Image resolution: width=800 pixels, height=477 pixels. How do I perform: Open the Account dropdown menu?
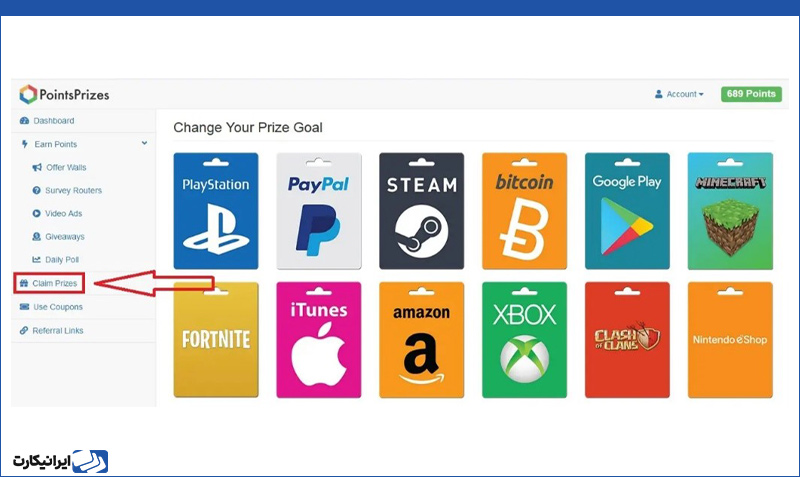679,94
